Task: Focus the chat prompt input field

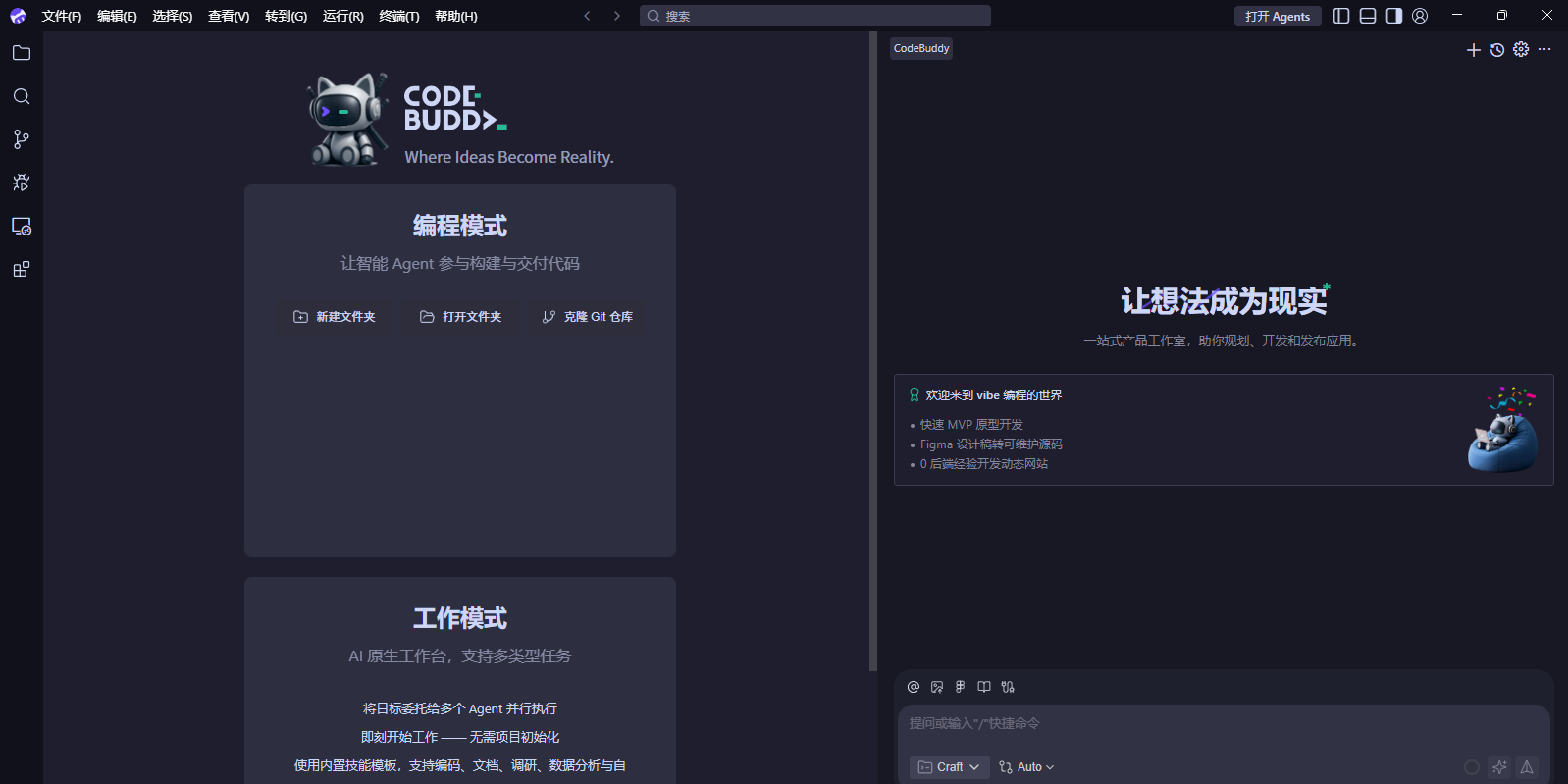Action: pyautogui.click(x=1224, y=723)
